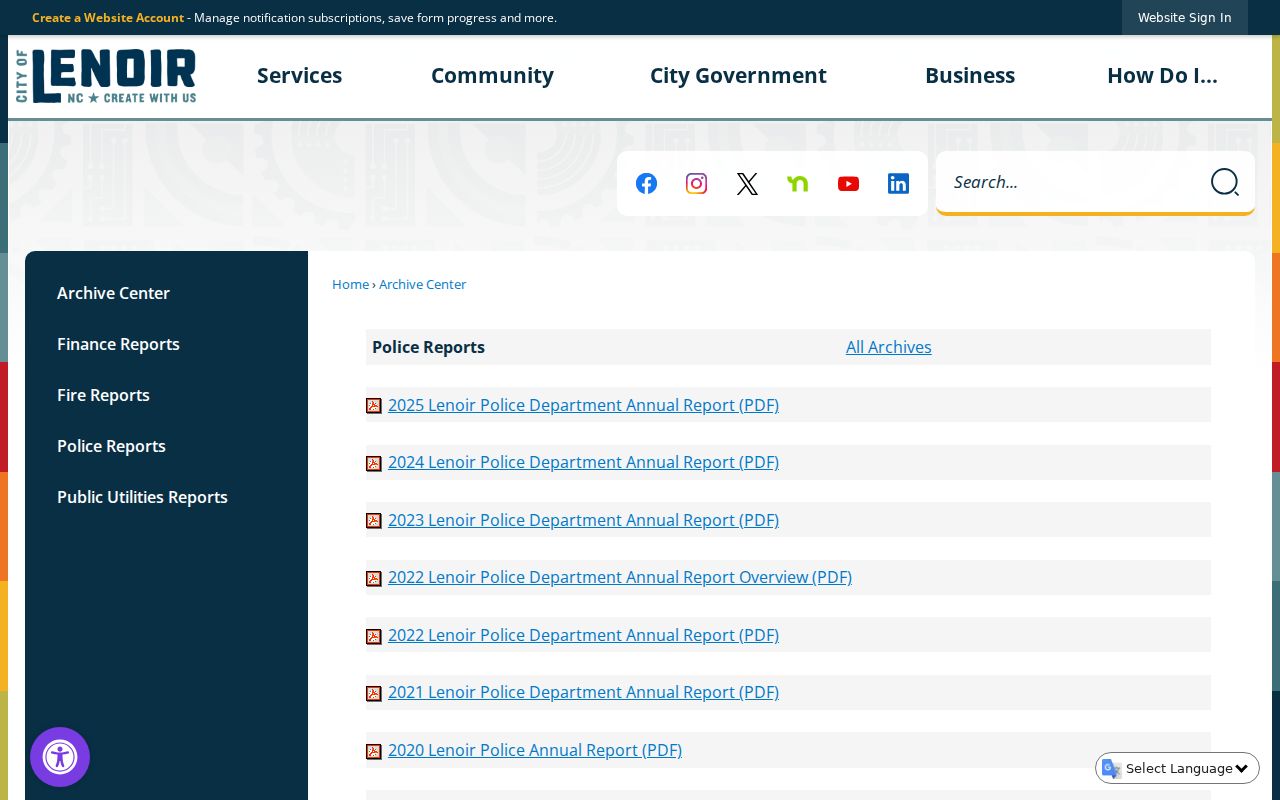Open the YouTube social icon
1280x800 pixels.
(848, 183)
